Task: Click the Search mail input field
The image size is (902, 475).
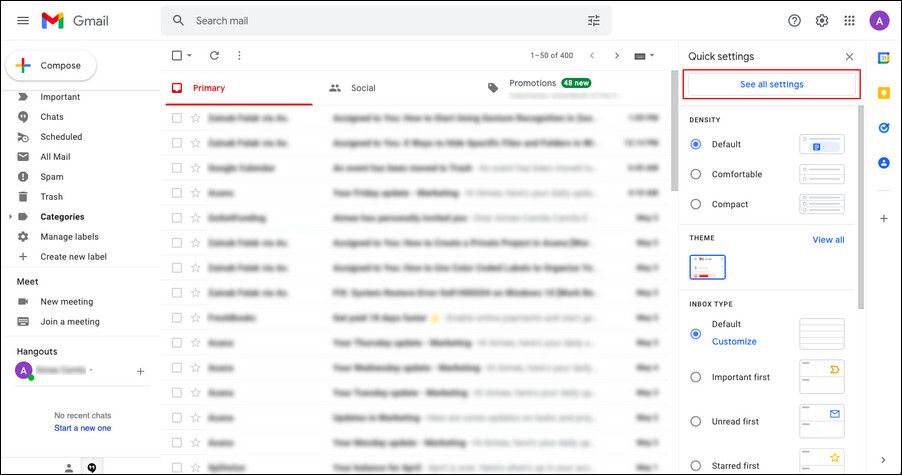Action: 385,21
